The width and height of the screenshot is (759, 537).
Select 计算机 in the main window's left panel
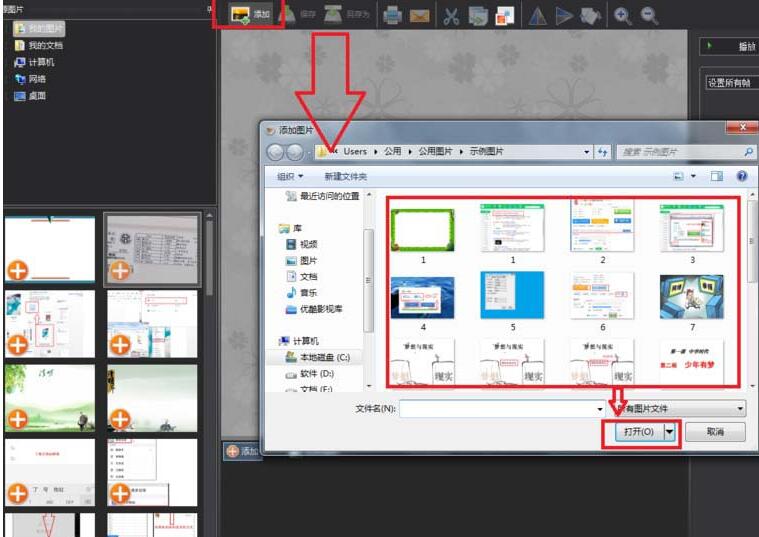point(34,62)
